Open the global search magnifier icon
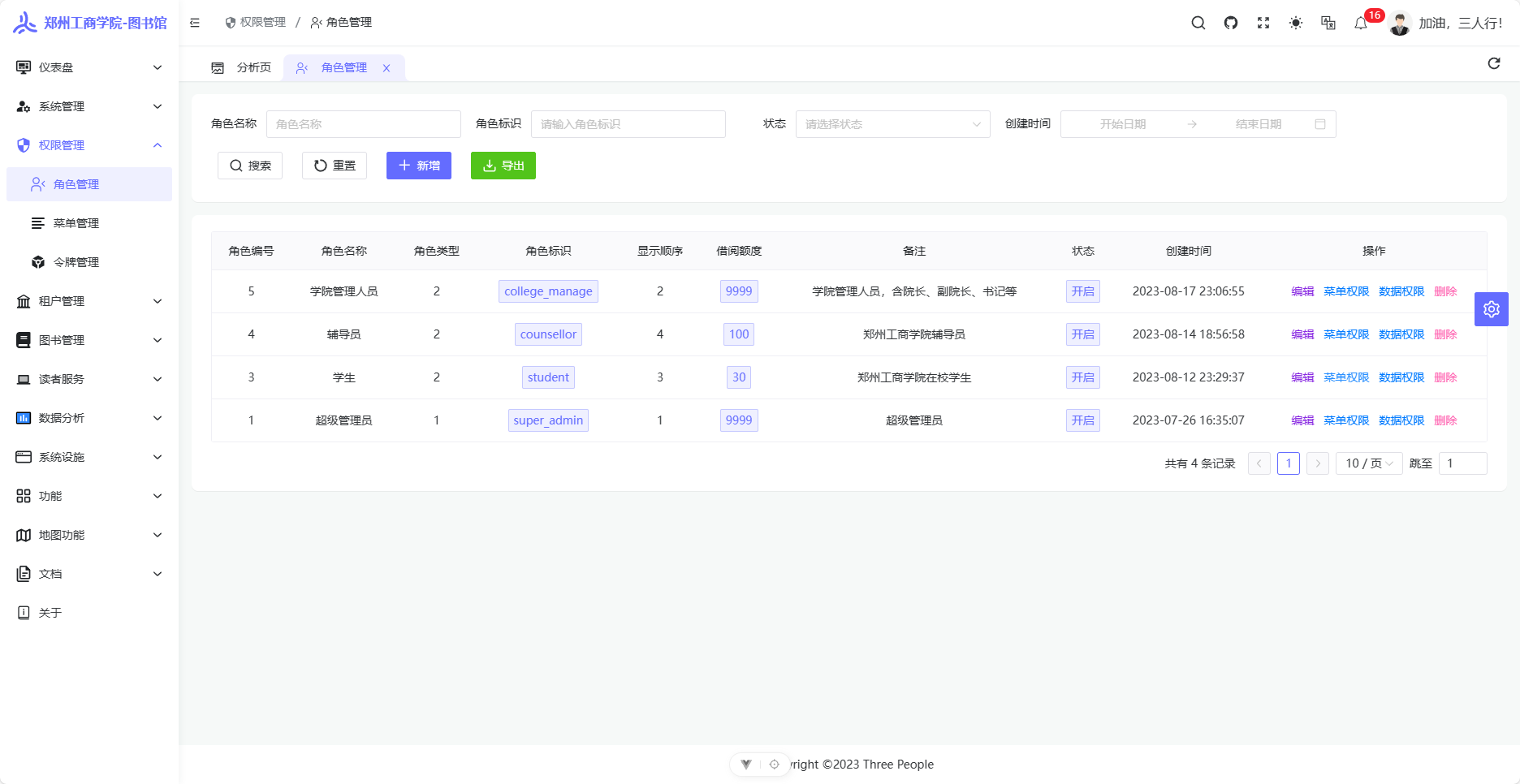This screenshot has width=1520, height=784. pyautogui.click(x=1198, y=23)
